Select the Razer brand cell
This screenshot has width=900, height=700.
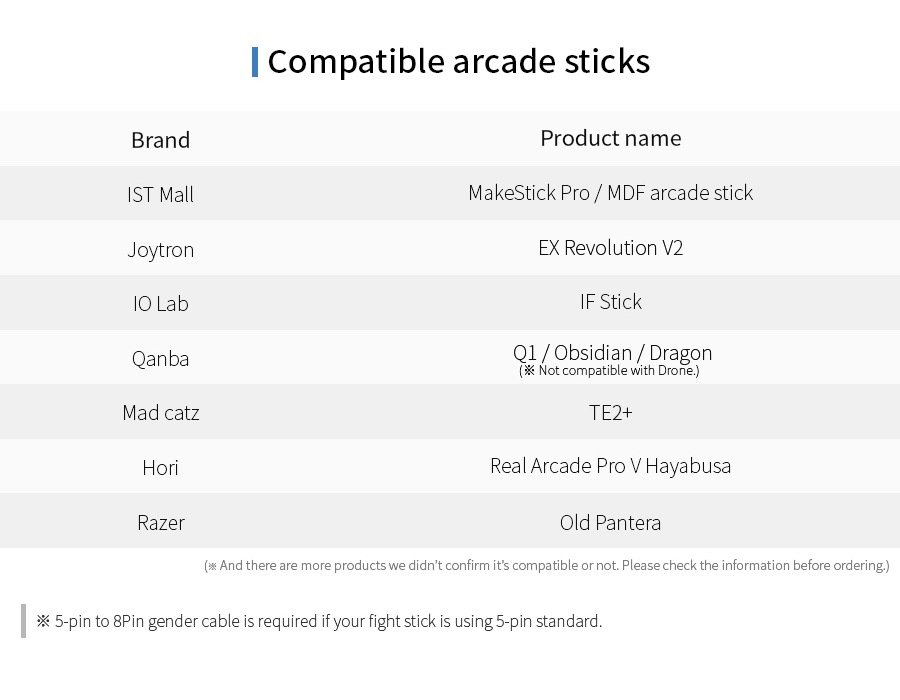click(161, 523)
